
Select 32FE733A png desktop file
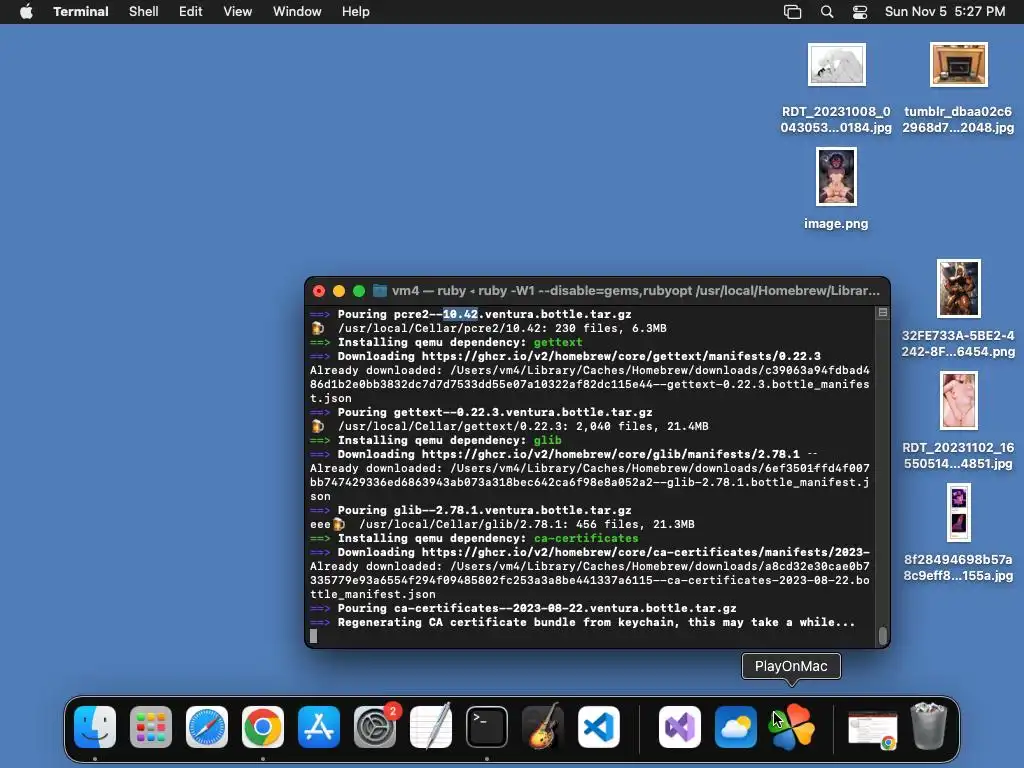(959, 289)
